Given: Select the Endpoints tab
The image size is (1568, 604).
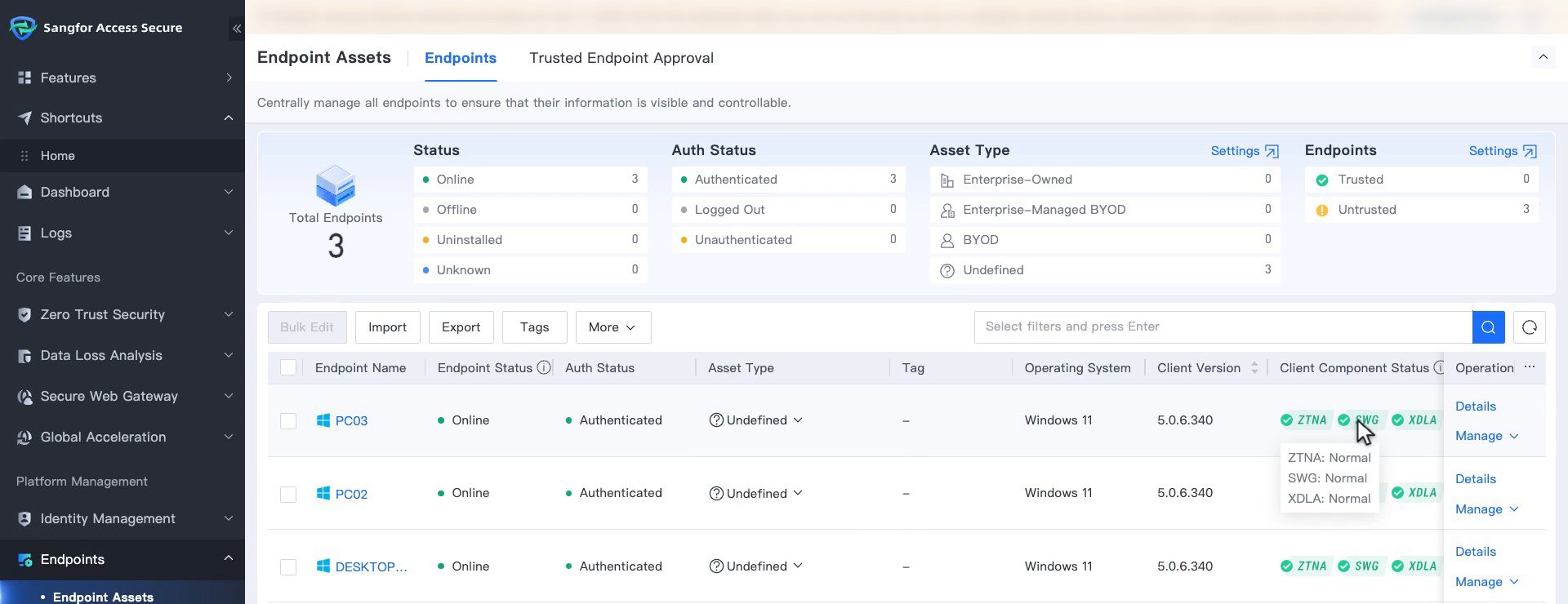Looking at the screenshot, I should 461,58.
